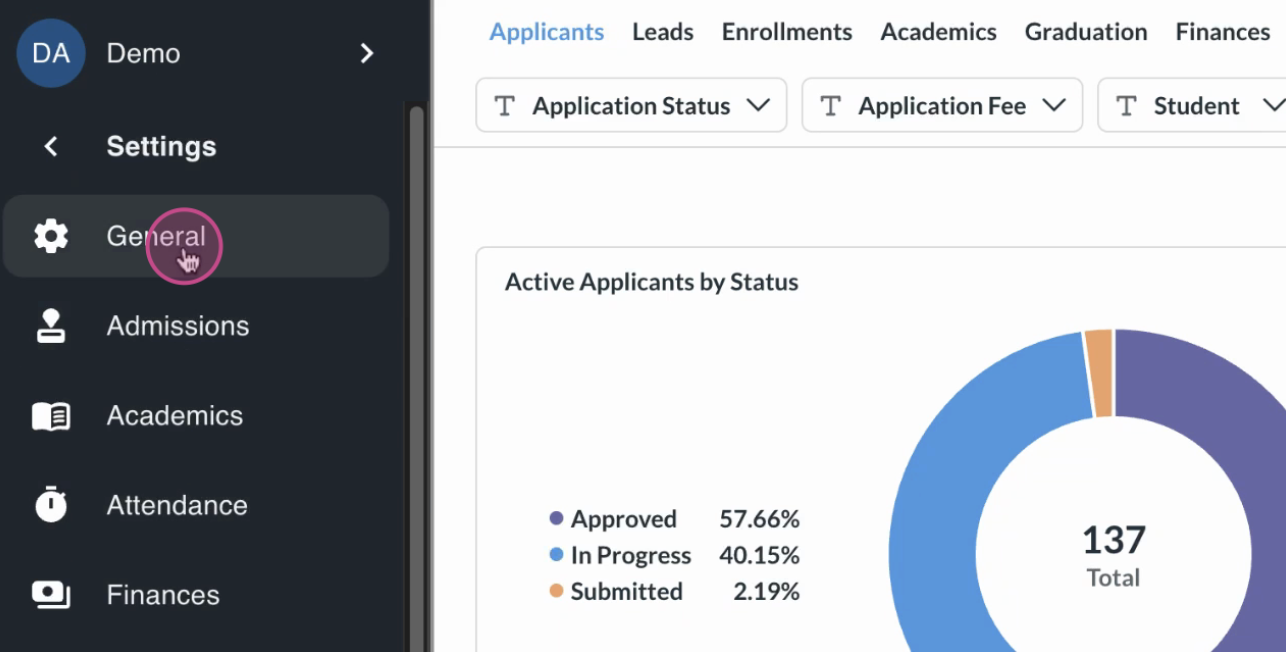Open Admissions in the settings sidebar
The image size is (1286, 652).
coord(196,326)
